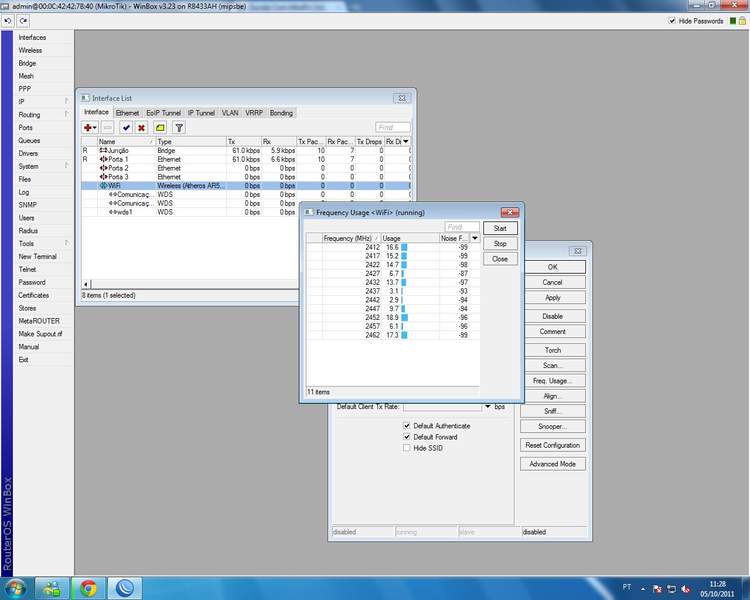The width and height of the screenshot is (750, 600).
Task: Switch to the EoIP Tunnel tab
Action: click(x=164, y=113)
